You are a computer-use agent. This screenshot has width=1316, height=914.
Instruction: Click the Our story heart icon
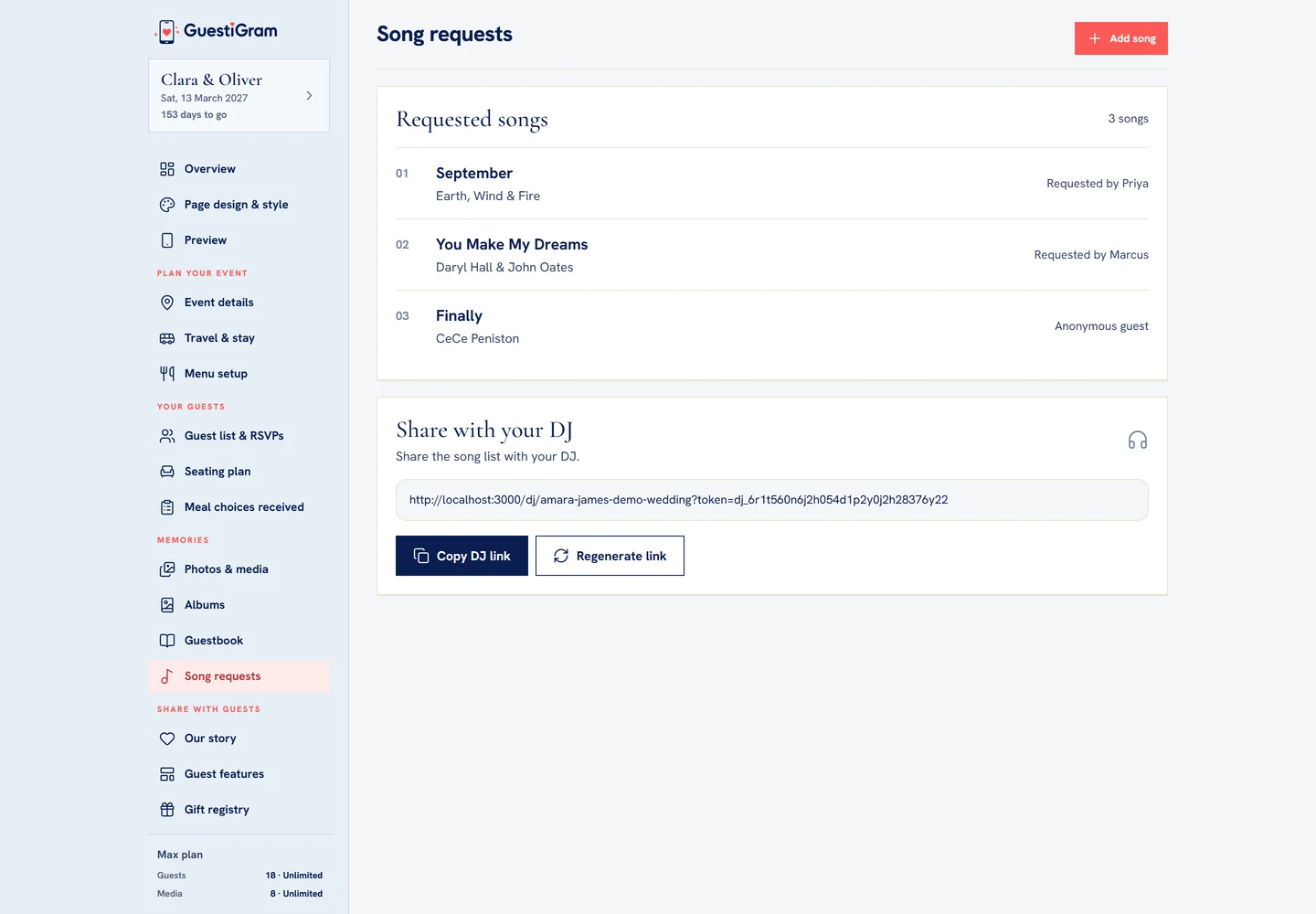point(167,739)
